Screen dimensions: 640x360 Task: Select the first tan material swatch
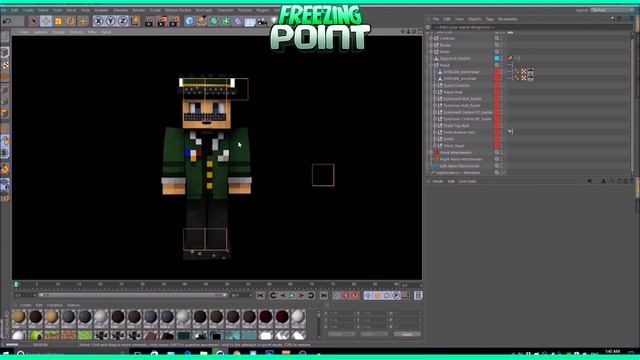(x=19, y=318)
